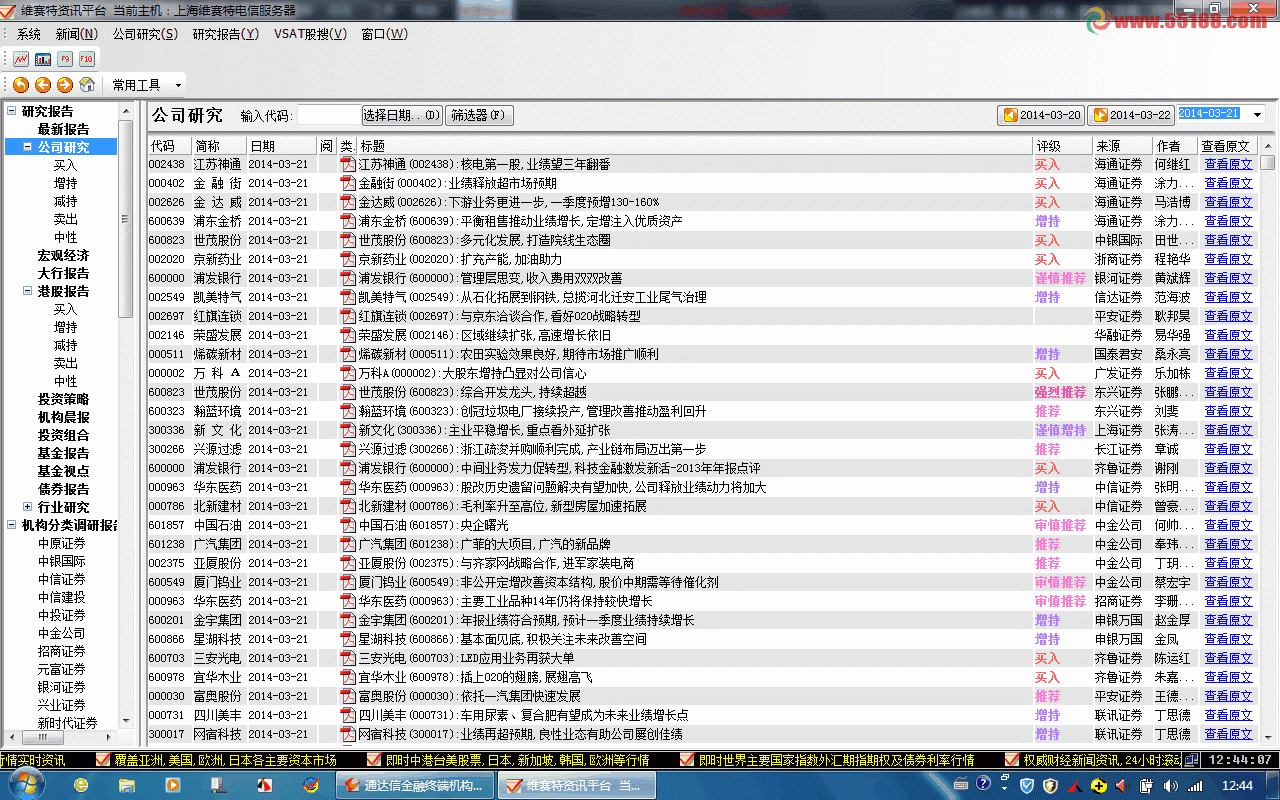Toggle ticker checkbox for 即时中港台美股票
The image size is (1280, 800).
tap(374, 760)
